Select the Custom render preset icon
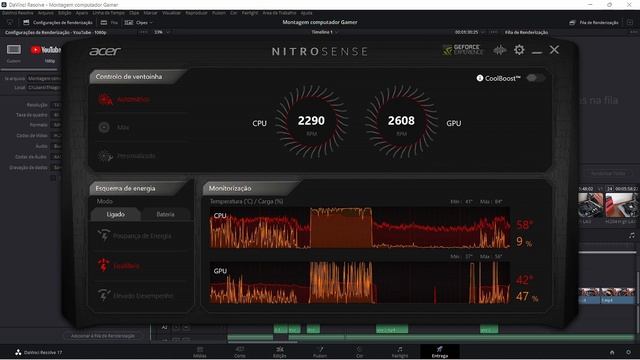This screenshot has width=640, height=360. (13, 50)
